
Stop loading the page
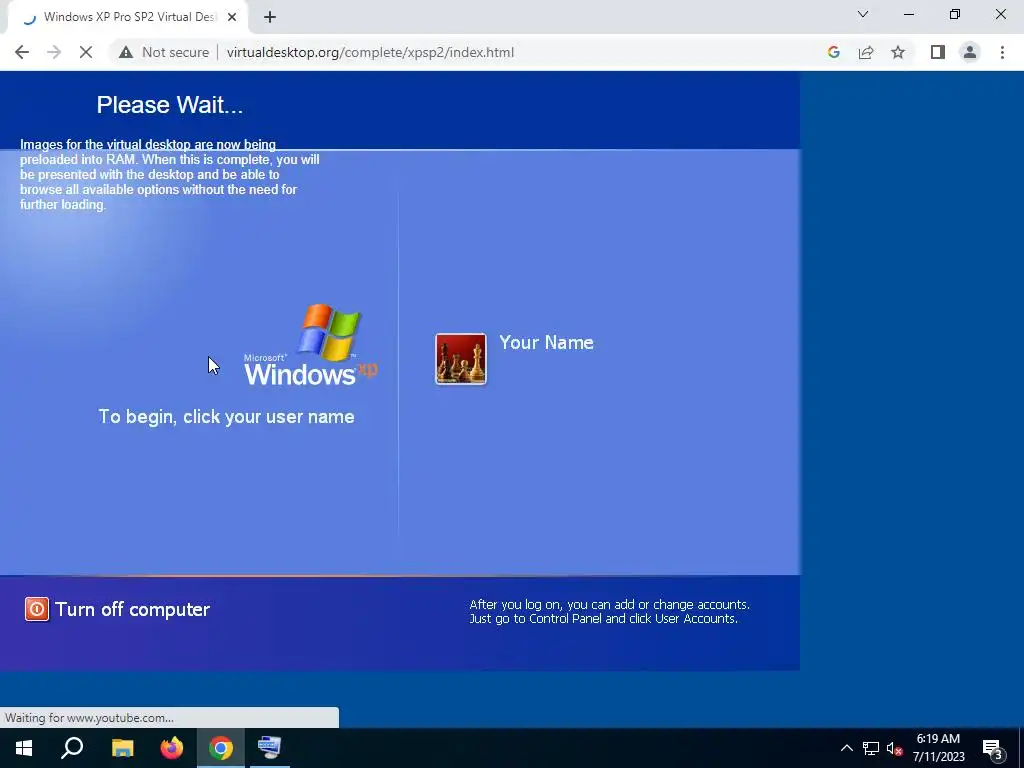point(86,52)
